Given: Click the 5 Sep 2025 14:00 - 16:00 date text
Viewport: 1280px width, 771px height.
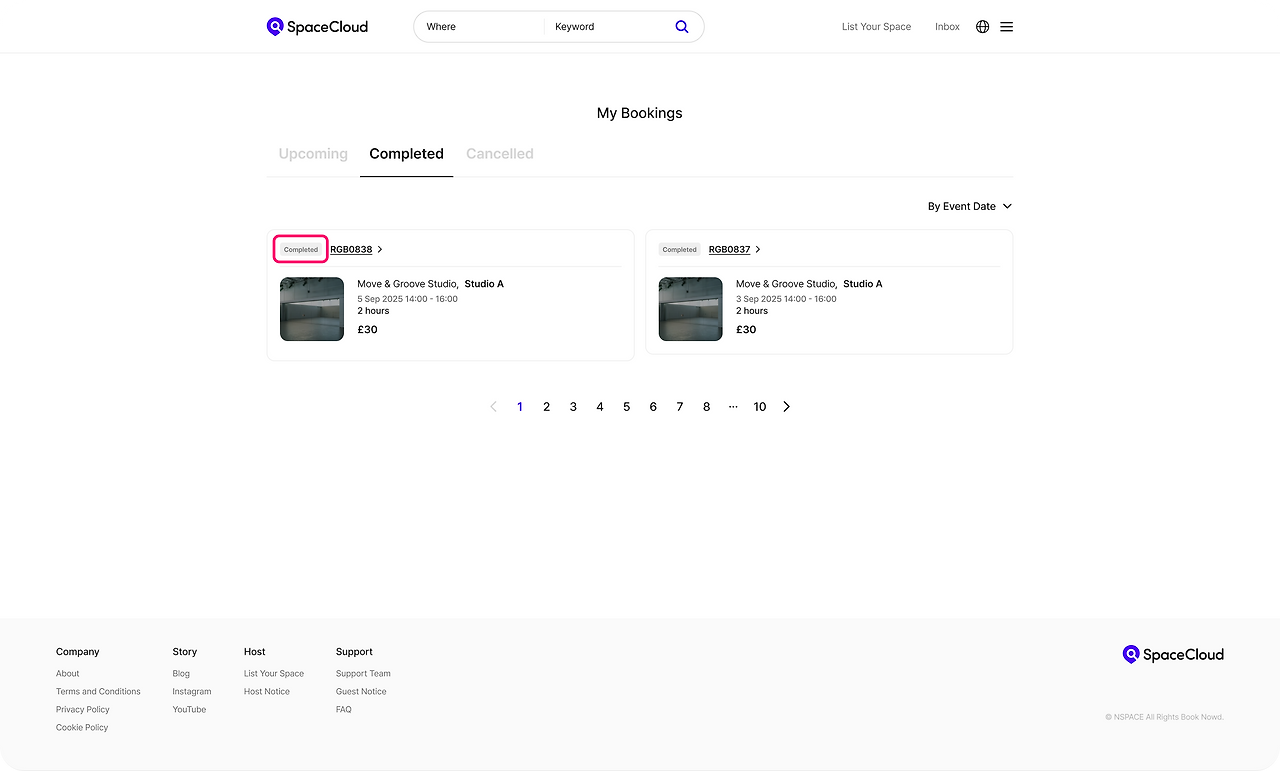Looking at the screenshot, I should (407, 299).
